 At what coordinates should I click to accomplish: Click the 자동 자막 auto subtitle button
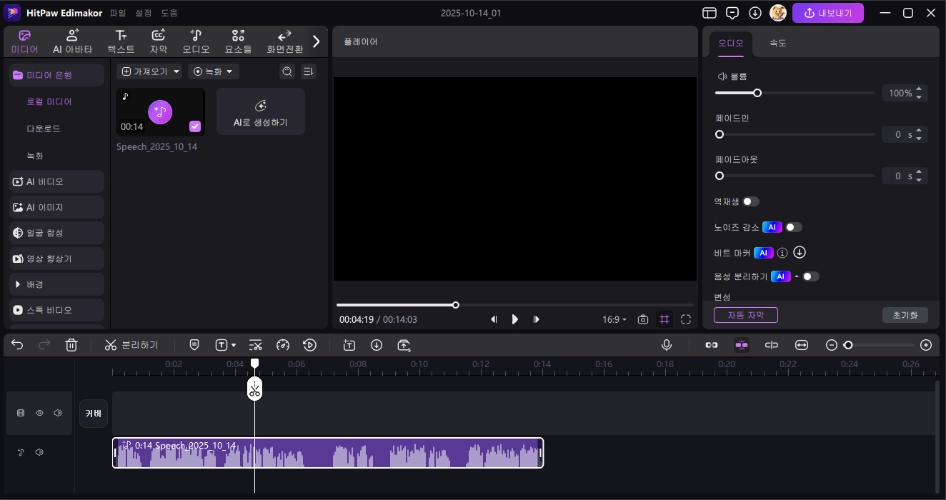pos(745,315)
